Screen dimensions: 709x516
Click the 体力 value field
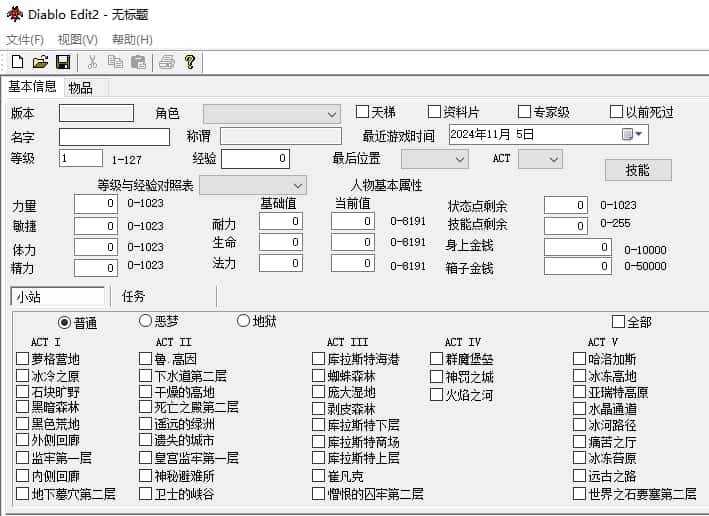click(96, 247)
